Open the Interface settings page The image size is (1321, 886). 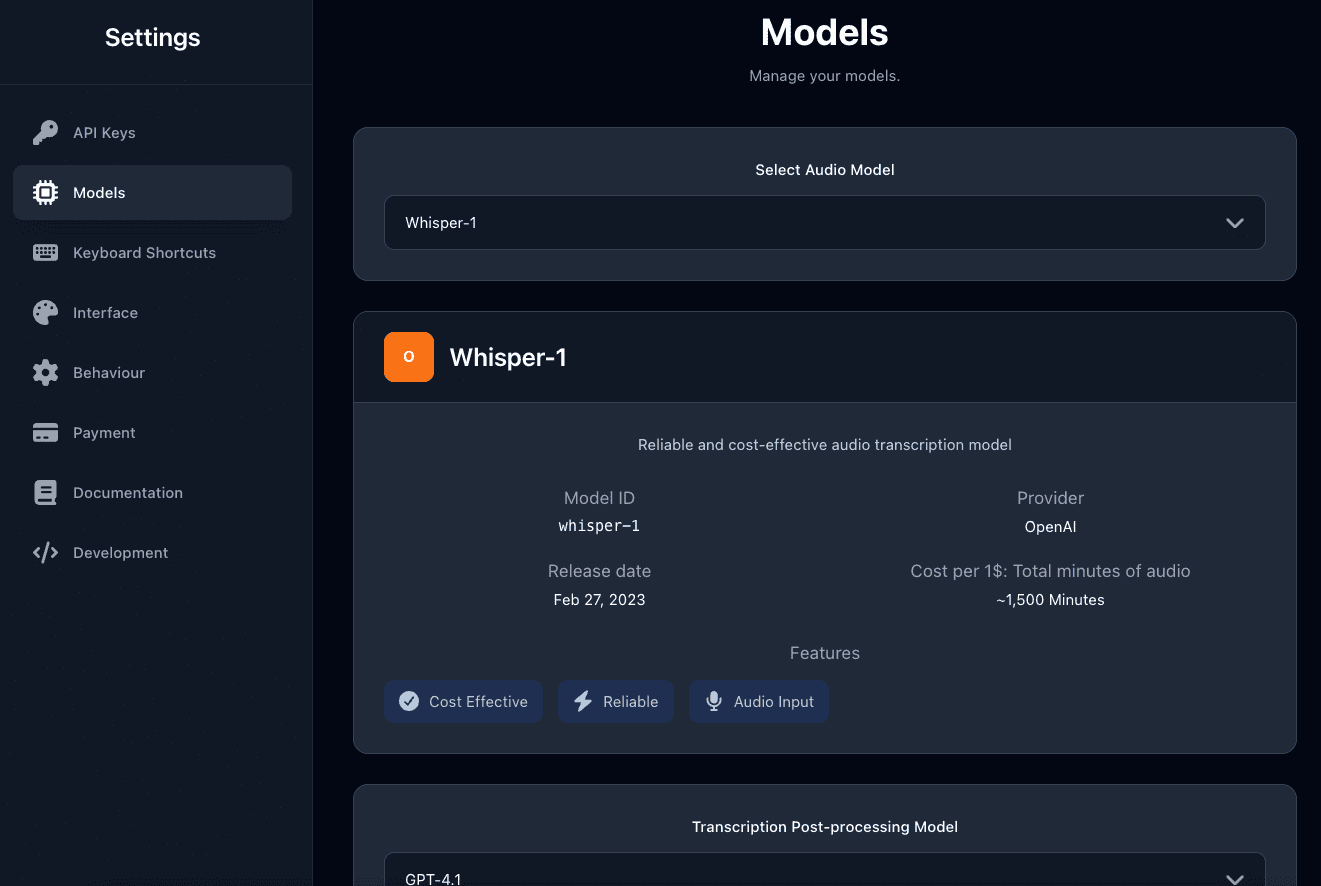152,313
